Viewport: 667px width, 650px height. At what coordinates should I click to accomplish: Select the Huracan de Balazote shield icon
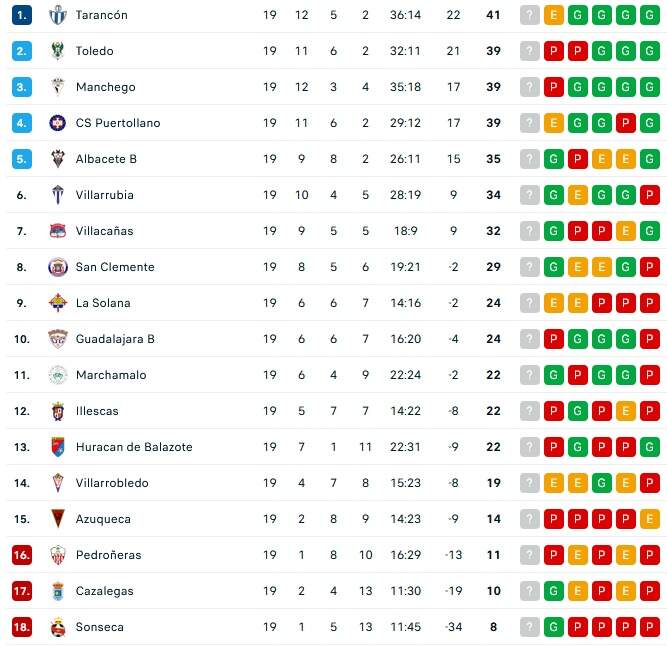click(x=58, y=447)
